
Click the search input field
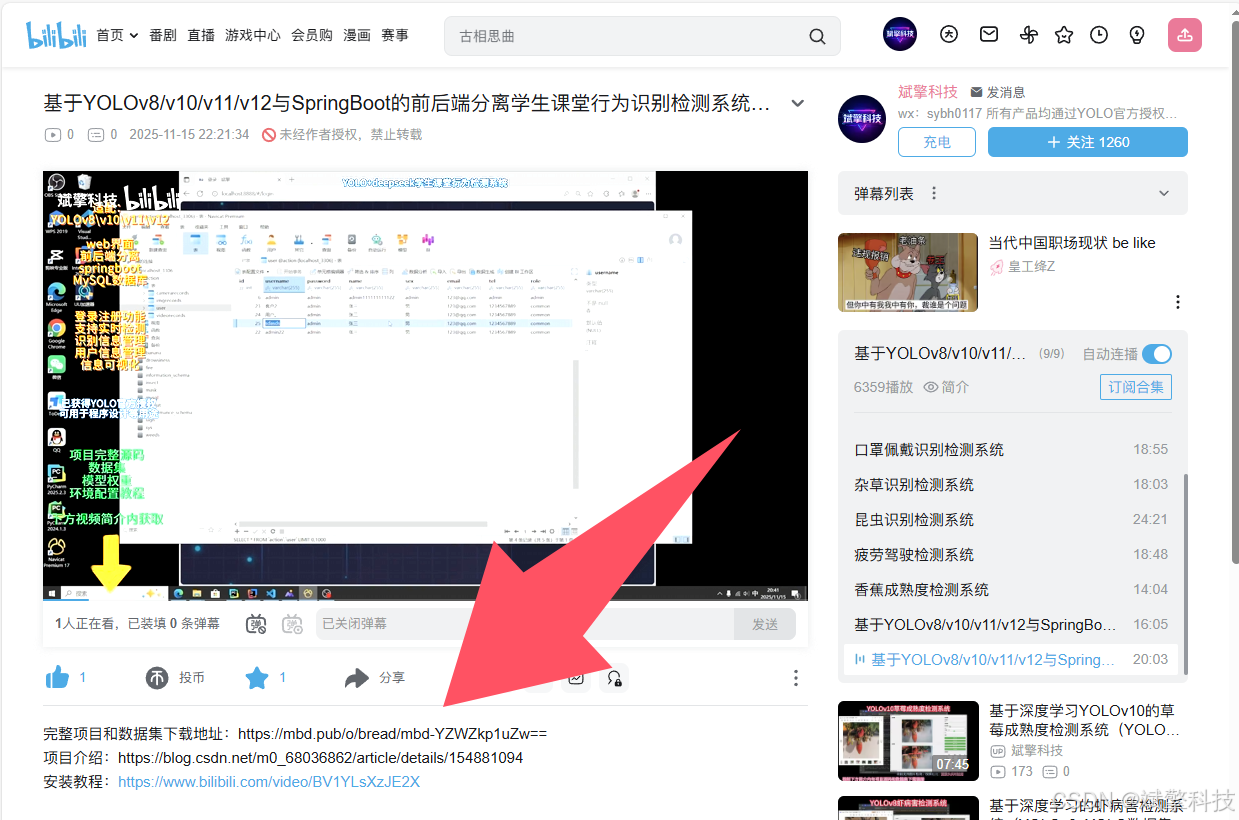pyautogui.click(x=627, y=36)
